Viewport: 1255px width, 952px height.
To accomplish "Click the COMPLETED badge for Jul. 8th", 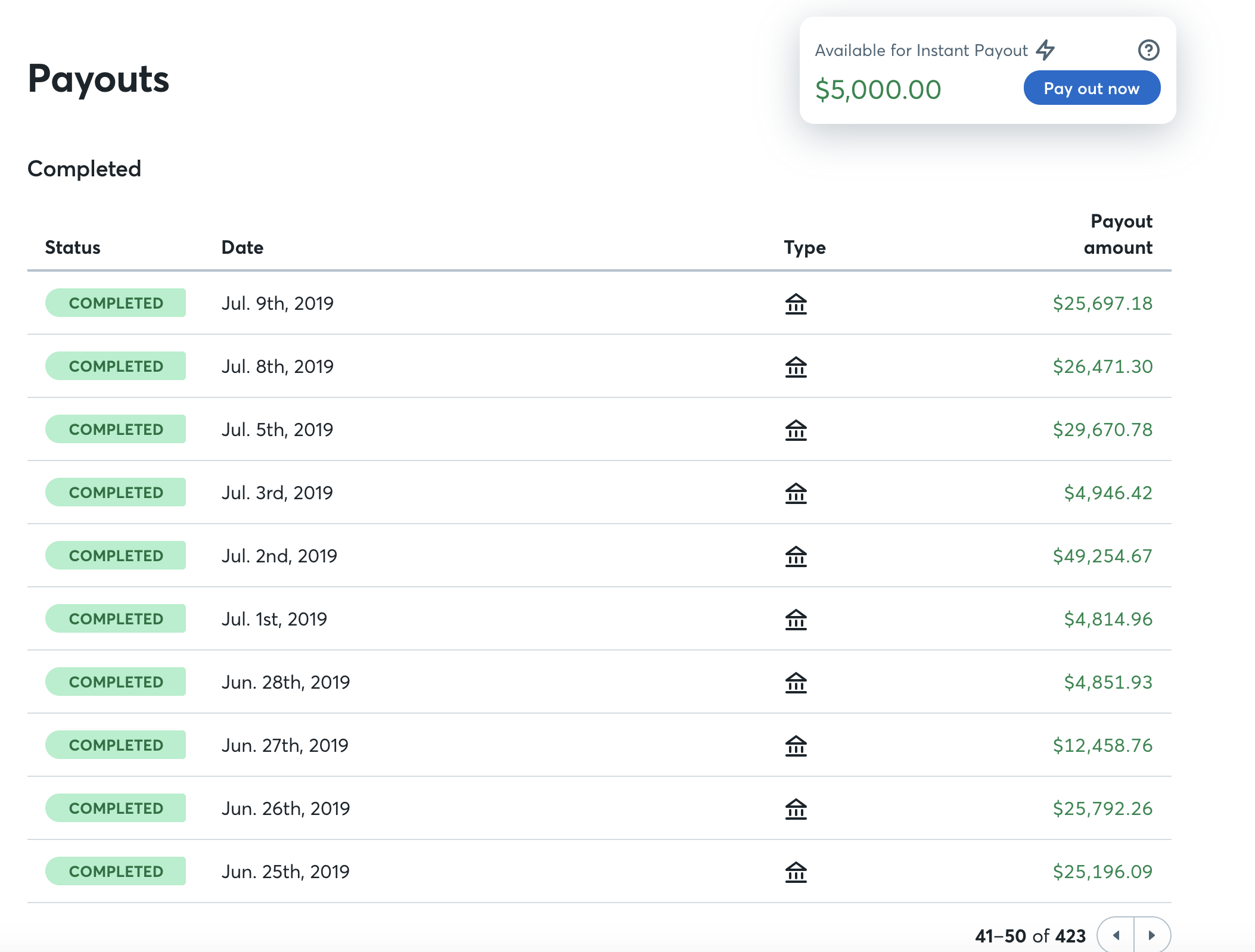I will pyautogui.click(x=116, y=366).
